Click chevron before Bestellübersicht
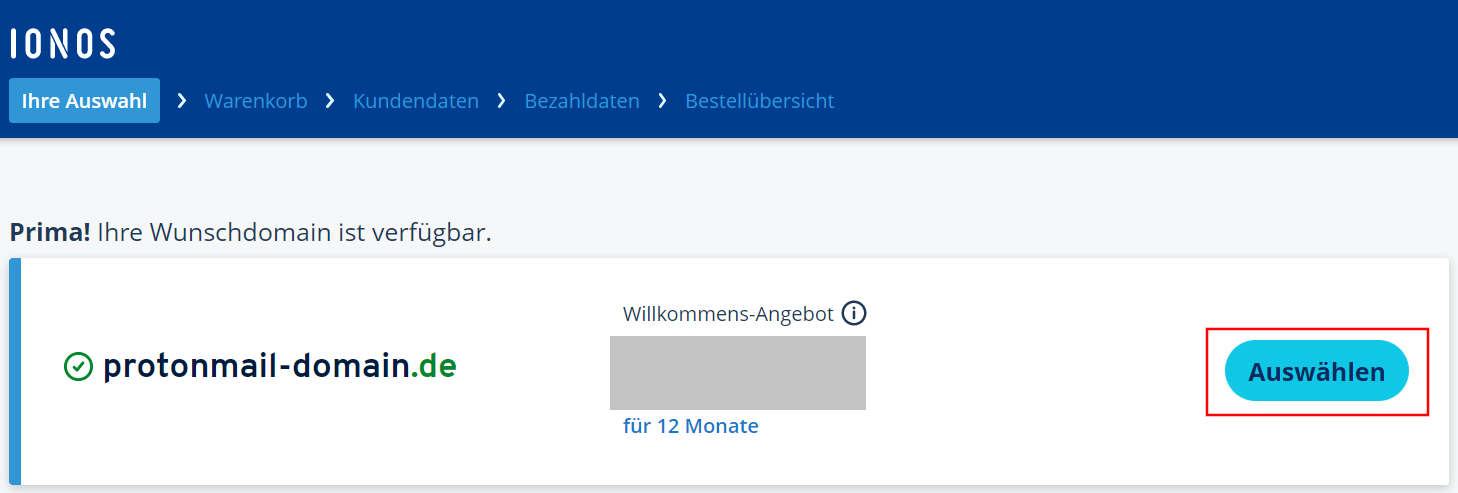 [x=662, y=101]
